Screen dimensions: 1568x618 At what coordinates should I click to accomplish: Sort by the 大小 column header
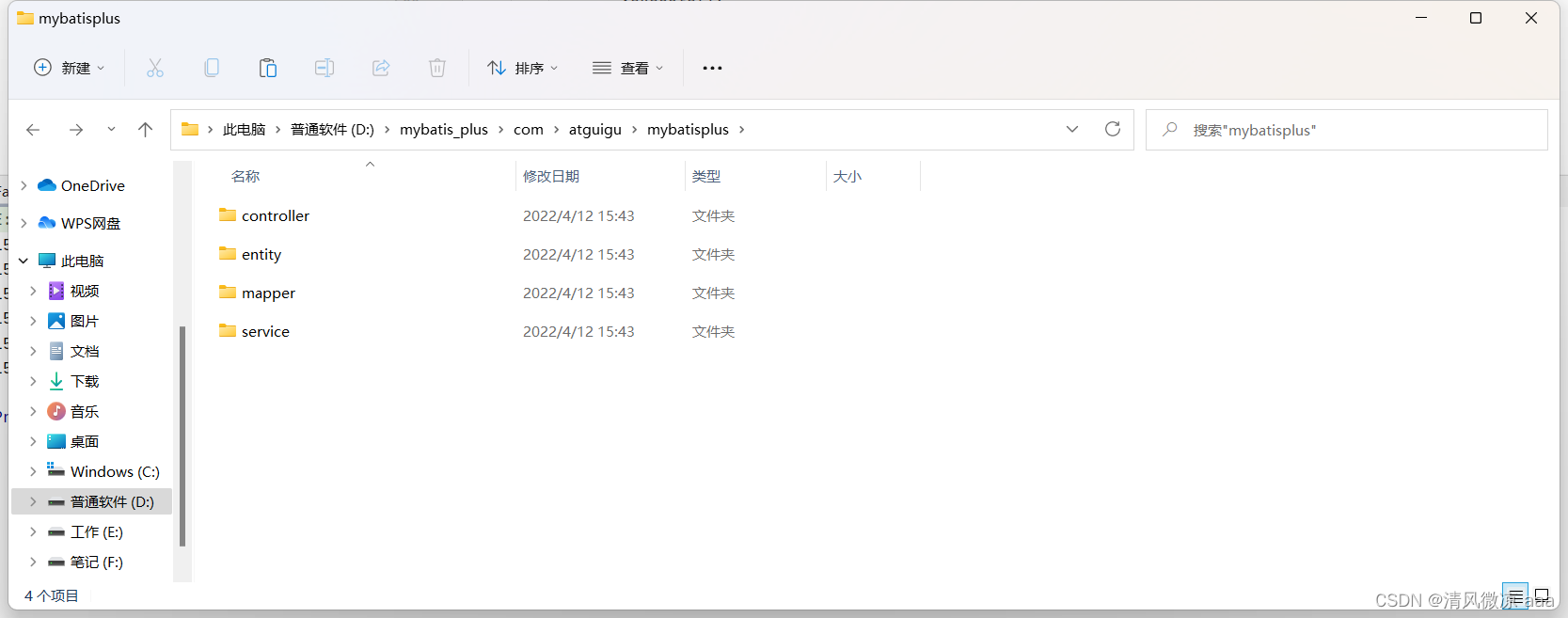pyautogui.click(x=847, y=177)
